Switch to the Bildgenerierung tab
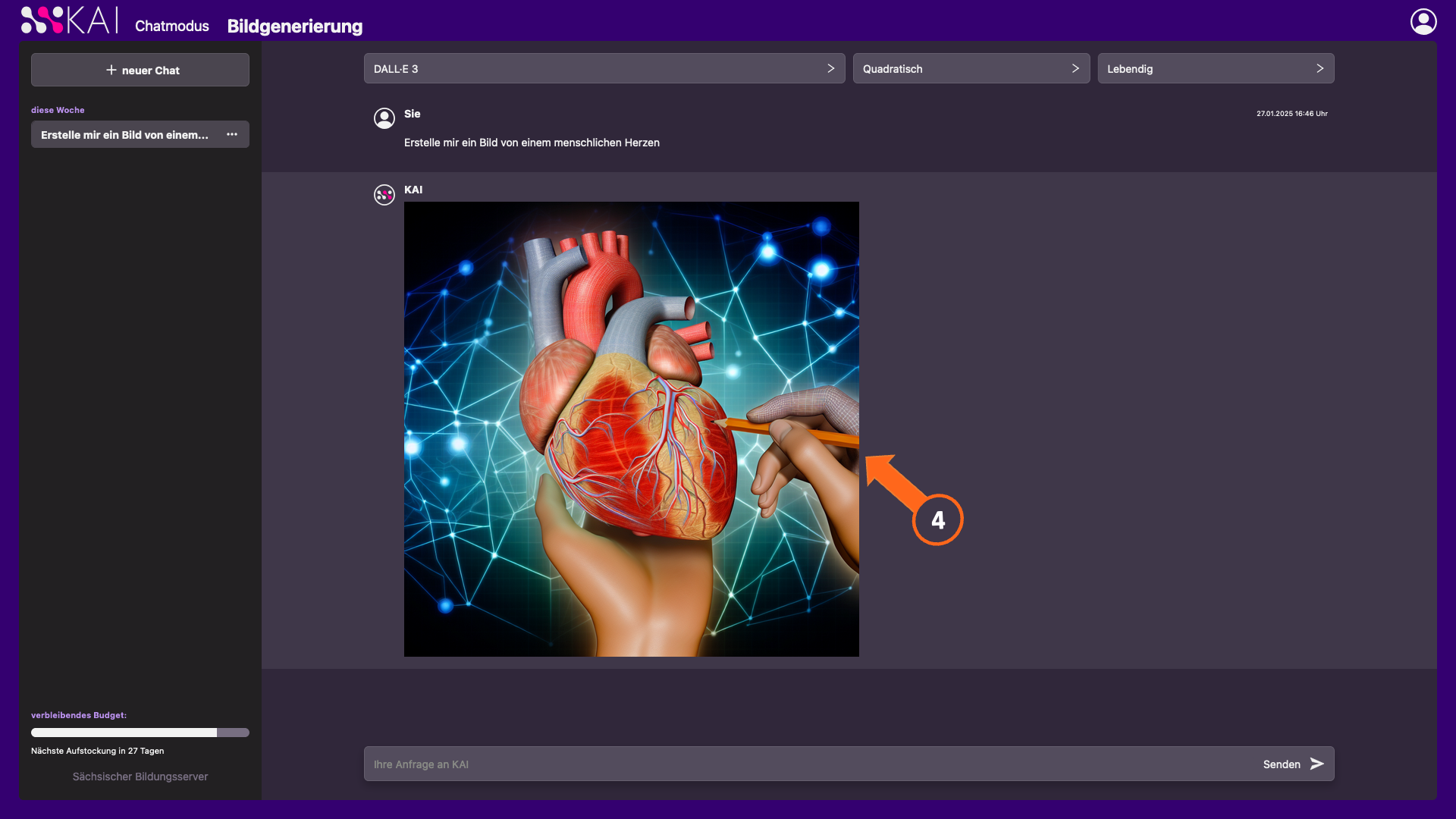 tap(295, 26)
